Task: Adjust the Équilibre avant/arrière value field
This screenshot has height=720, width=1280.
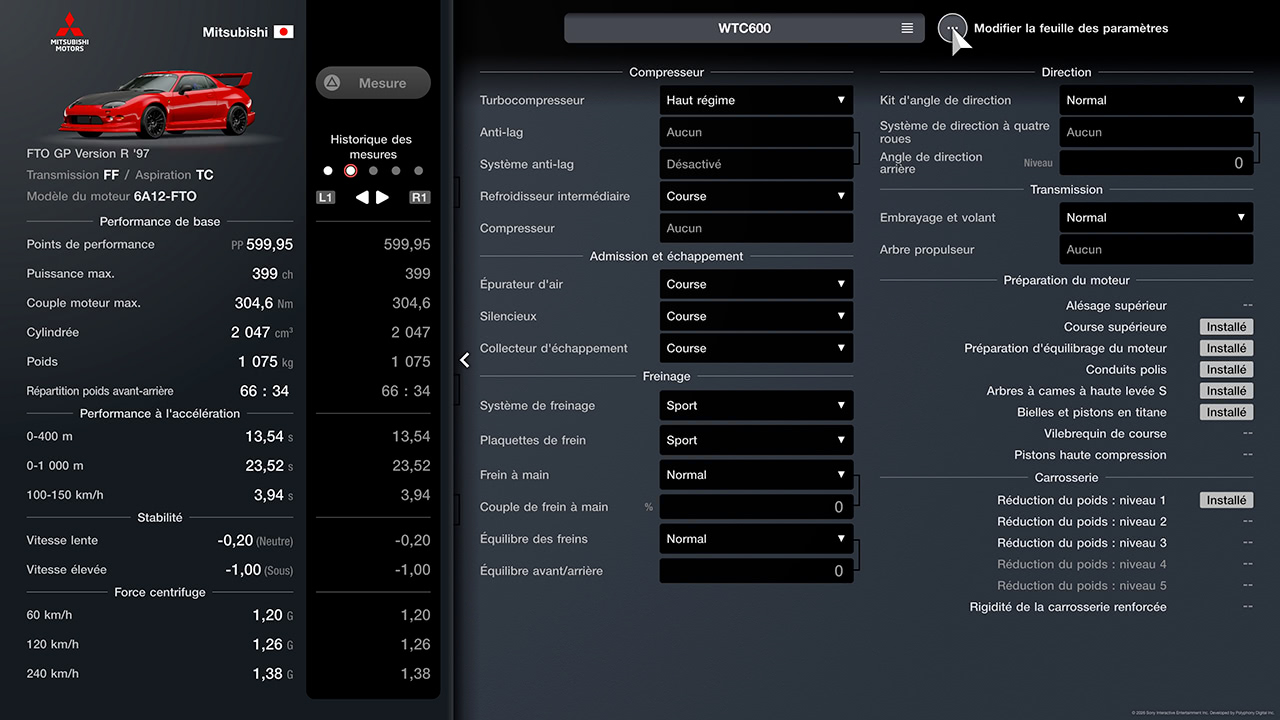Action: pyautogui.click(x=756, y=571)
